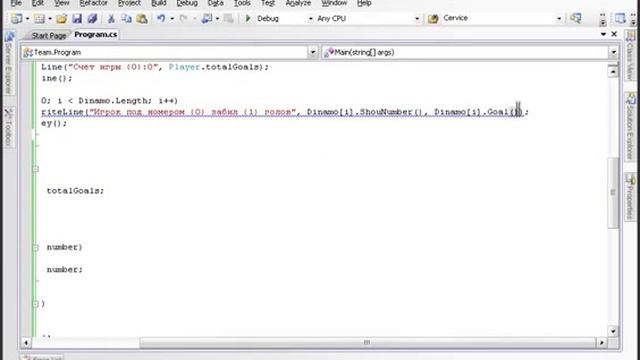This screenshot has width=640, height=360.
Task: Click the Save All toolbar icon
Action: 92,18
